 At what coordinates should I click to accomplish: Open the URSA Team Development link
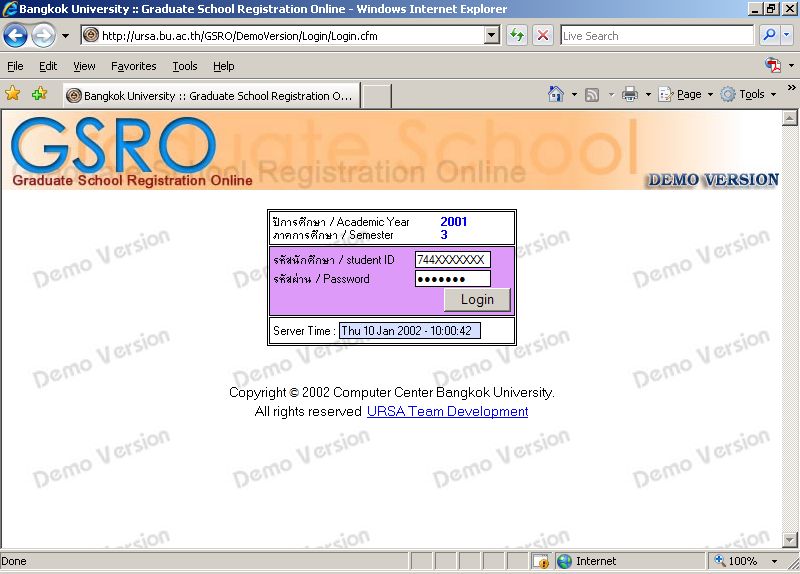[x=447, y=411]
